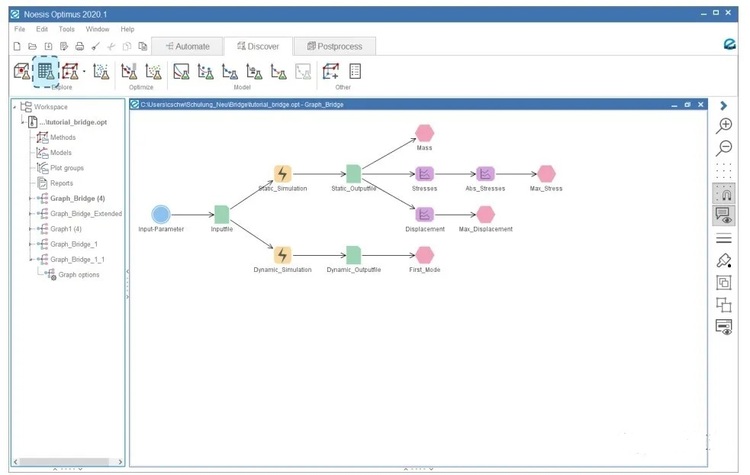Select the highlighted table flask Explore icon
This screenshot has width=750, height=475.
46,71
